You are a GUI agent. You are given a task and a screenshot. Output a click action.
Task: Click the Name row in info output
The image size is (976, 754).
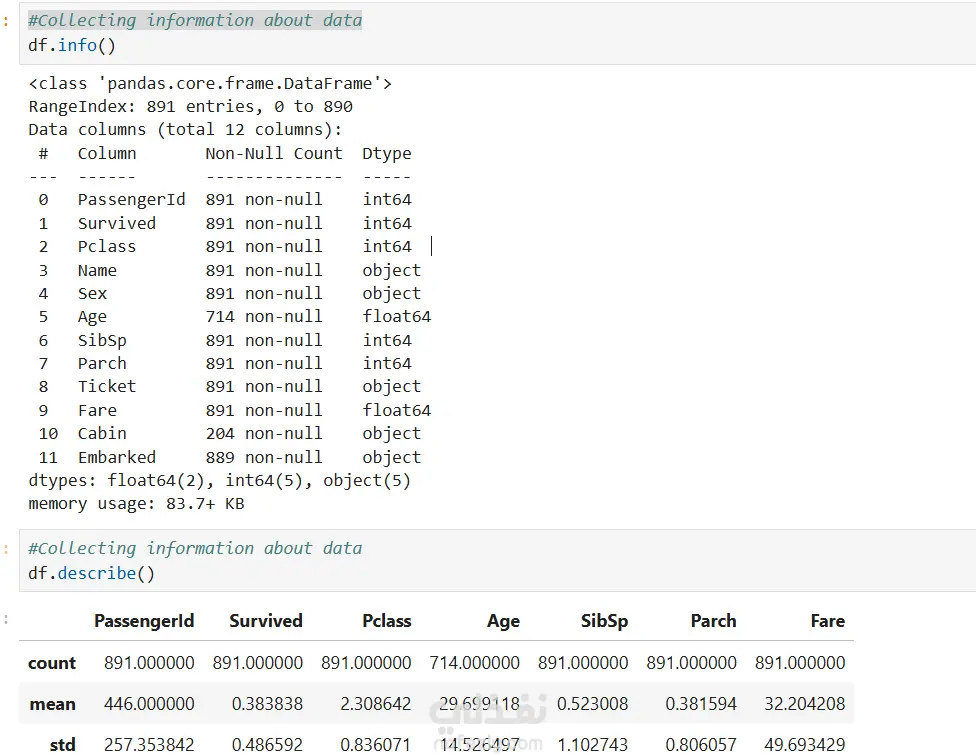pos(230,271)
